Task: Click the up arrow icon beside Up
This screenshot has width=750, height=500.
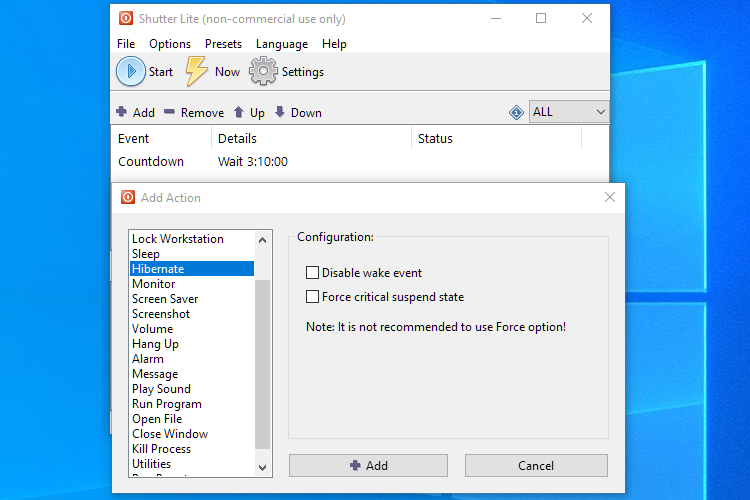Action: coord(239,112)
